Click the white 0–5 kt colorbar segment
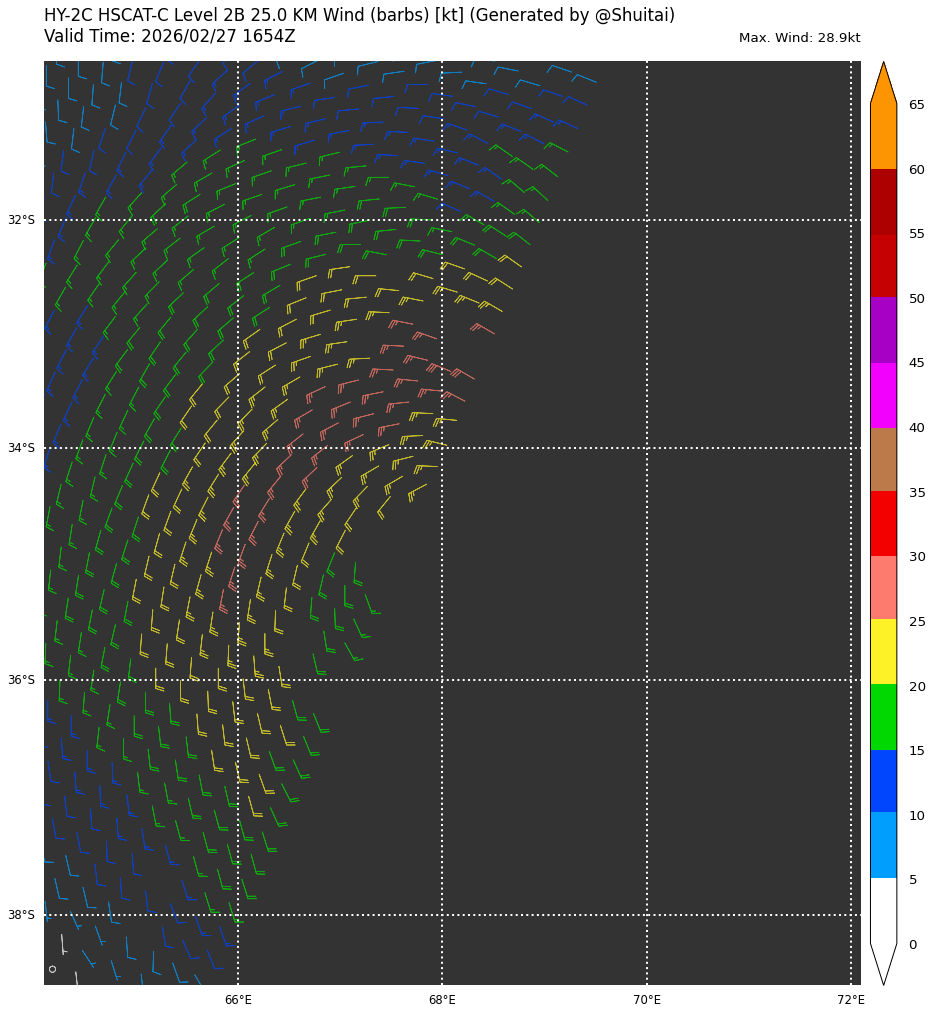 pyautogui.click(x=883, y=911)
